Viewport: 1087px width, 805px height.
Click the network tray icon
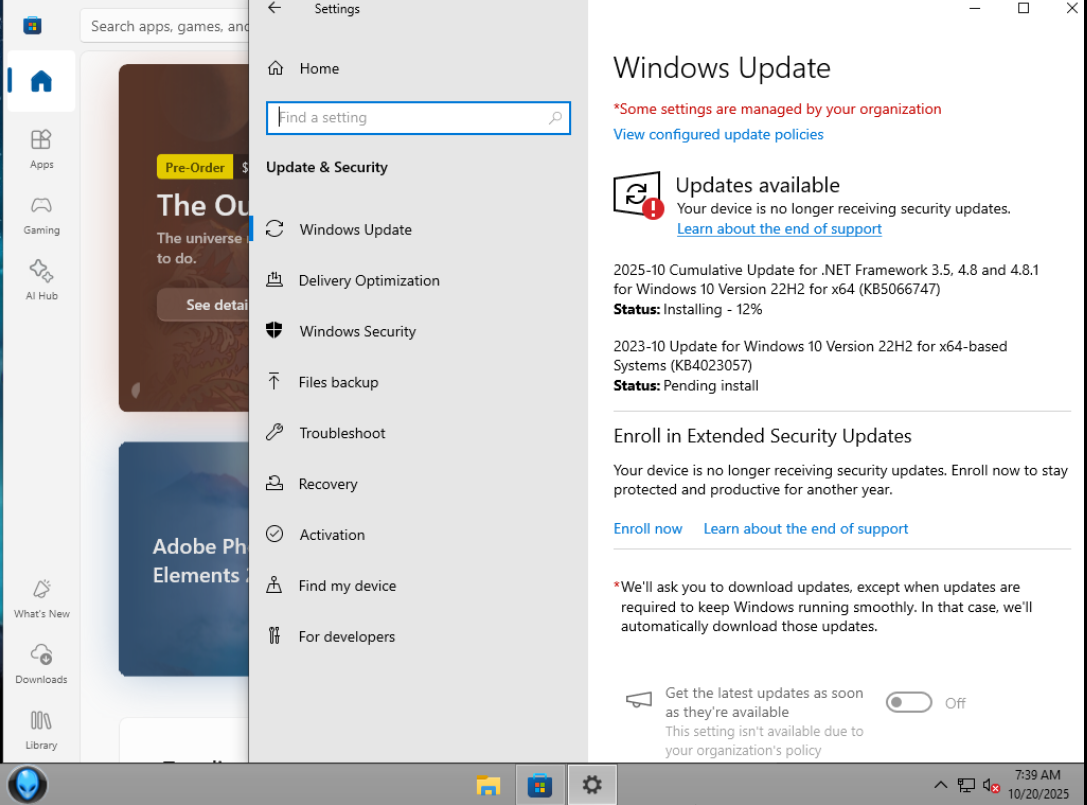(966, 785)
